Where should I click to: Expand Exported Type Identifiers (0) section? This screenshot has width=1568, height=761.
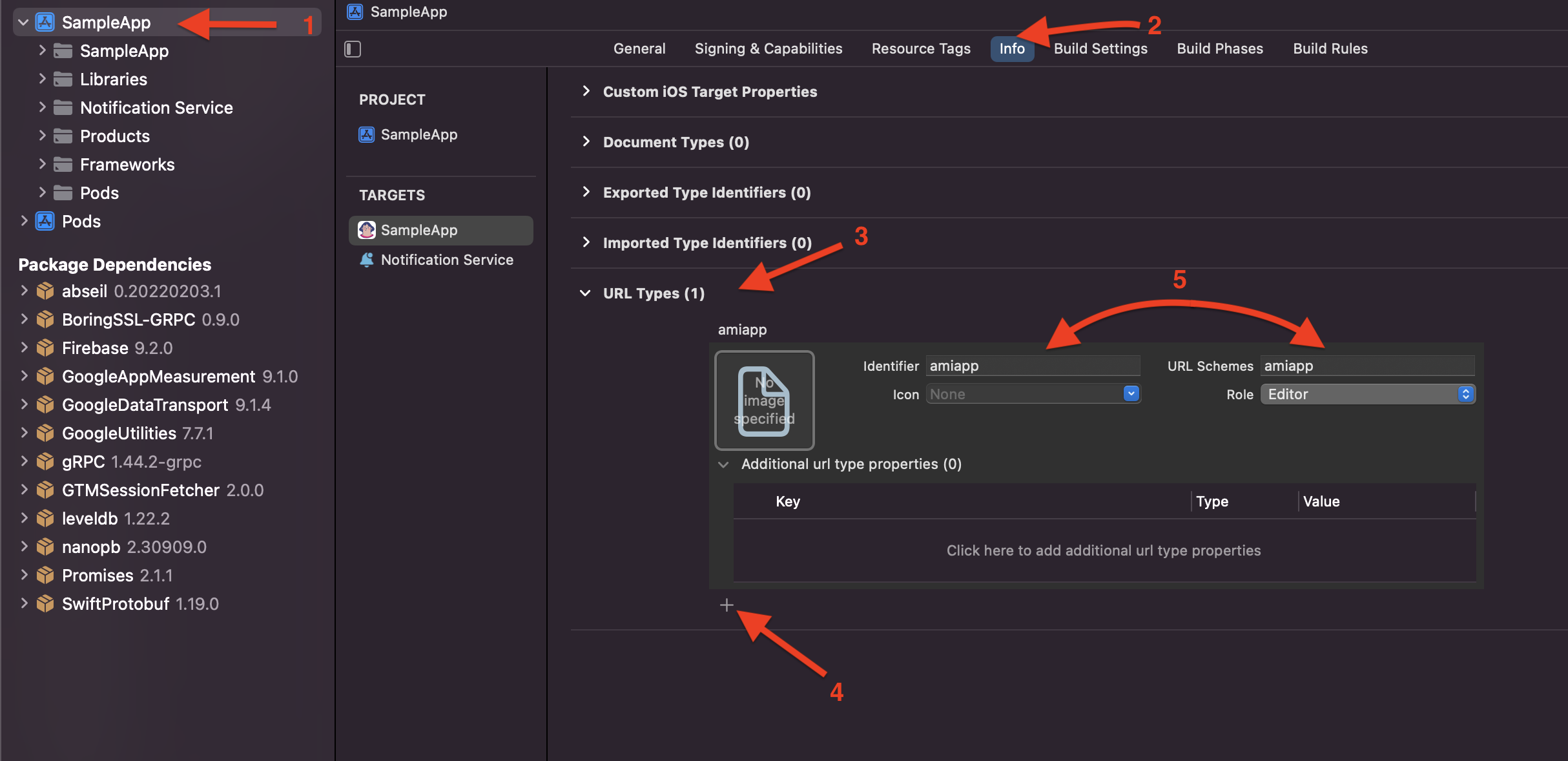586,192
